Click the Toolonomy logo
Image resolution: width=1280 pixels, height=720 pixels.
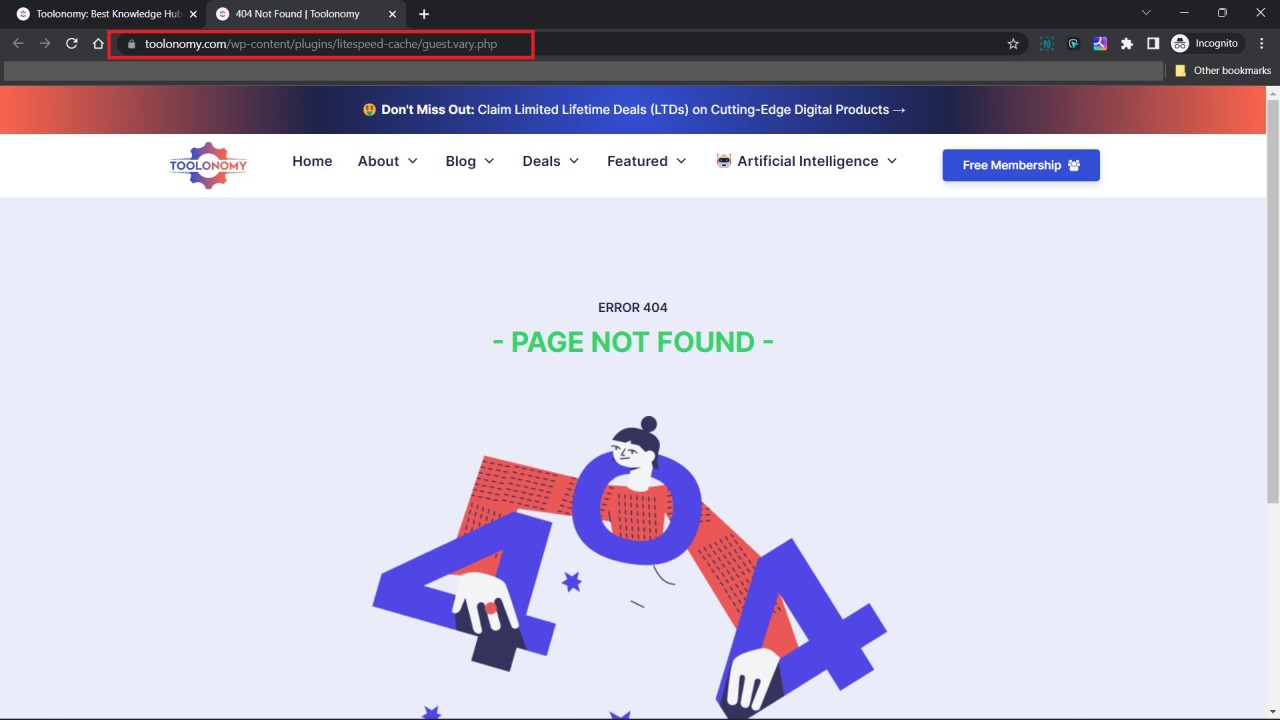(x=208, y=165)
